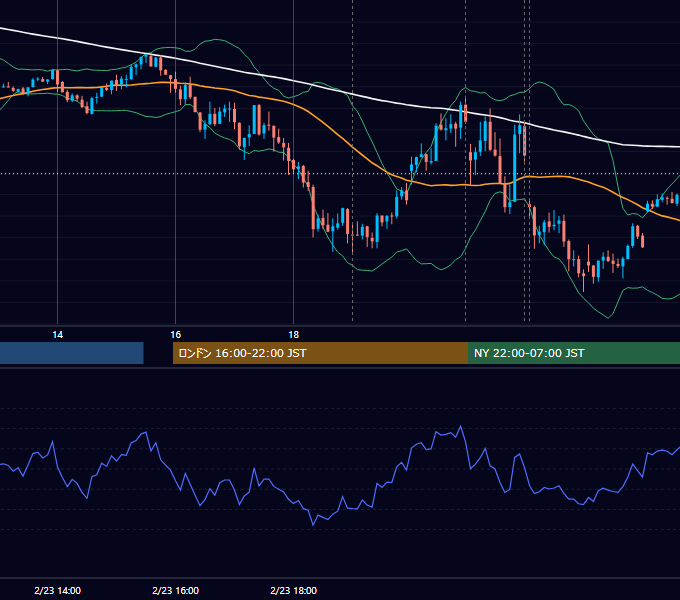Click the unlabeled blue session bar

tap(72, 353)
